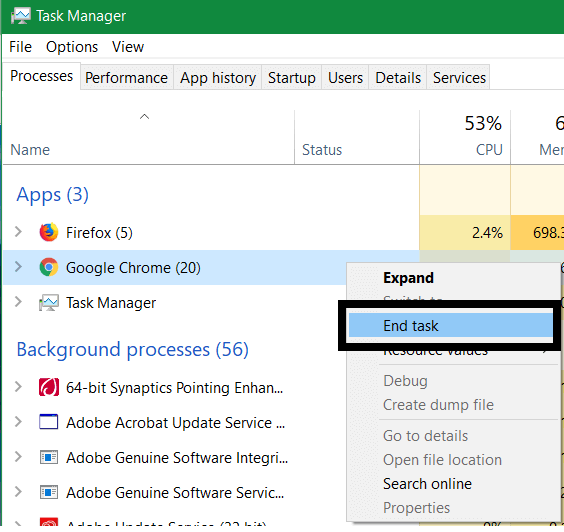Sort by the 53% CPU column header
This screenshot has width=564, height=532.
pos(465,138)
